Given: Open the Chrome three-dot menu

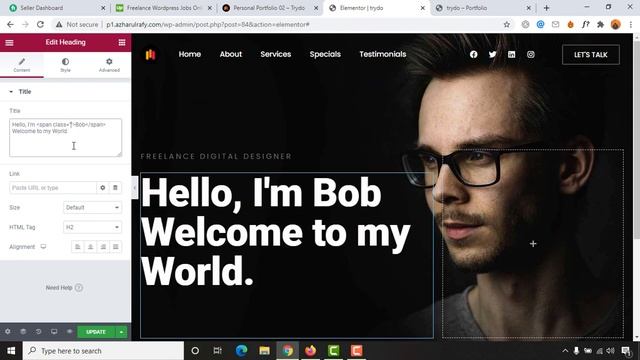Looking at the screenshot, I should point(631,24).
